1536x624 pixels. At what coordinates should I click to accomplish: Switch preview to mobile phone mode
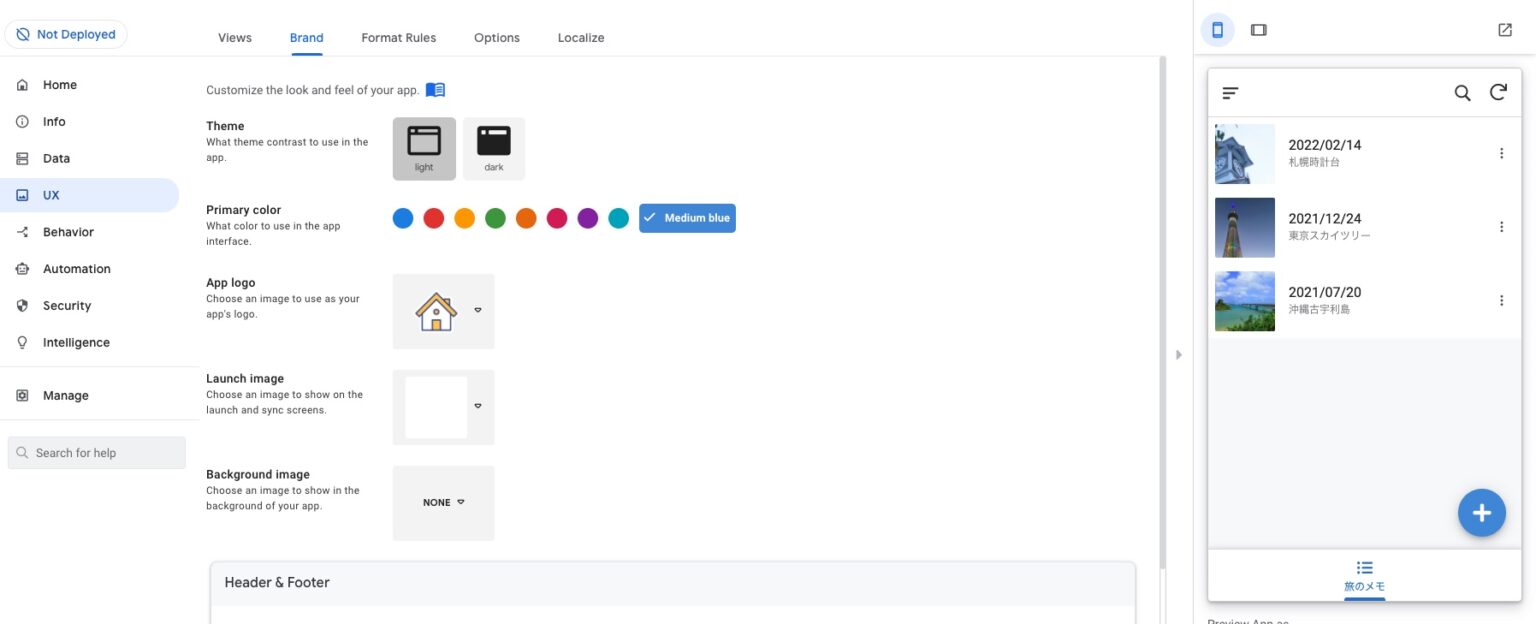coord(1217,29)
